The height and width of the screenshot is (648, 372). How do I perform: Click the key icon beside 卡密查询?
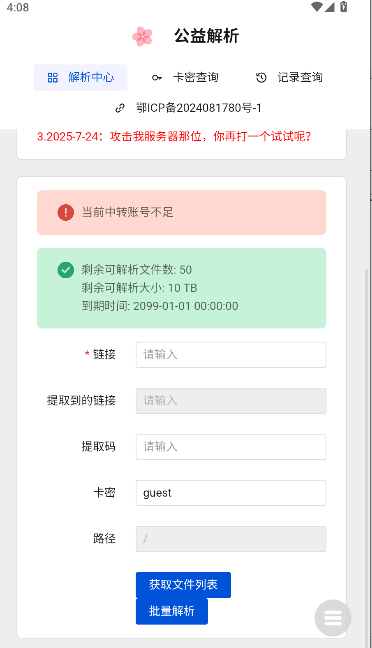coord(157,77)
